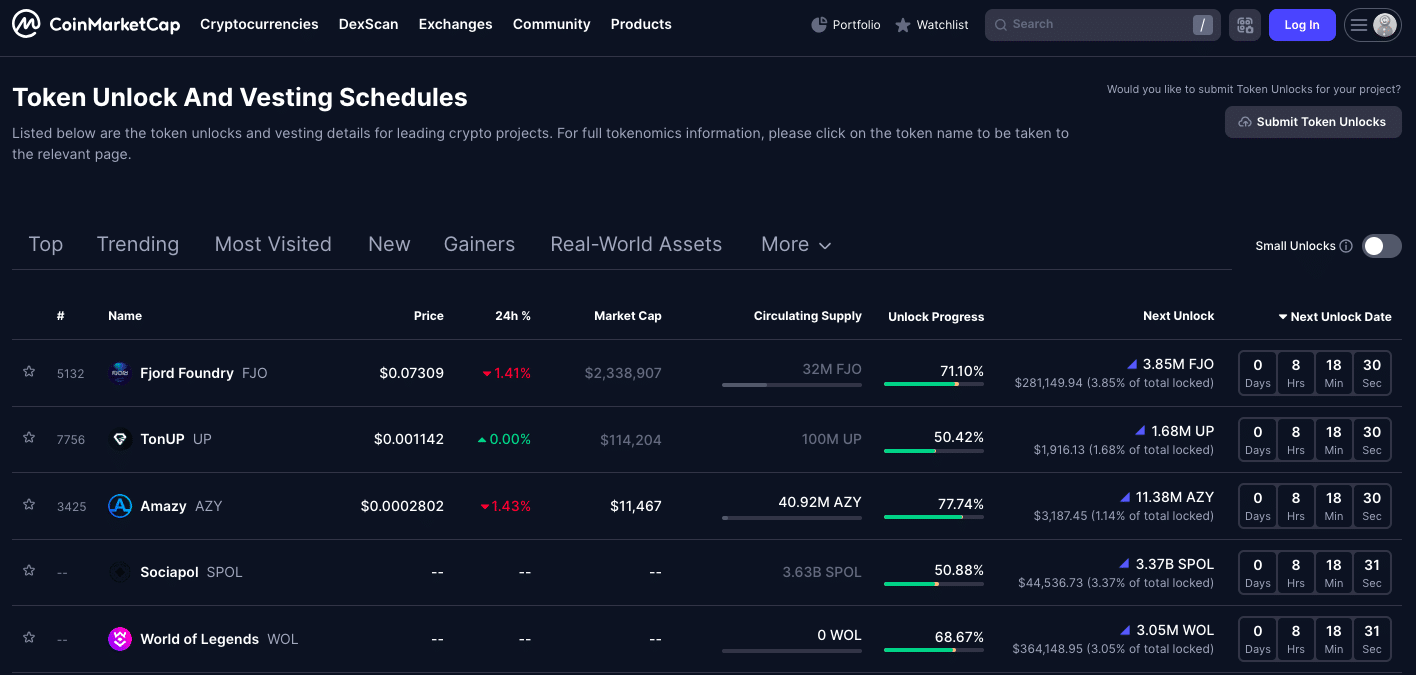Toggle the Small Unlocks switch
Screen dimensions: 1416x675
(1381, 246)
